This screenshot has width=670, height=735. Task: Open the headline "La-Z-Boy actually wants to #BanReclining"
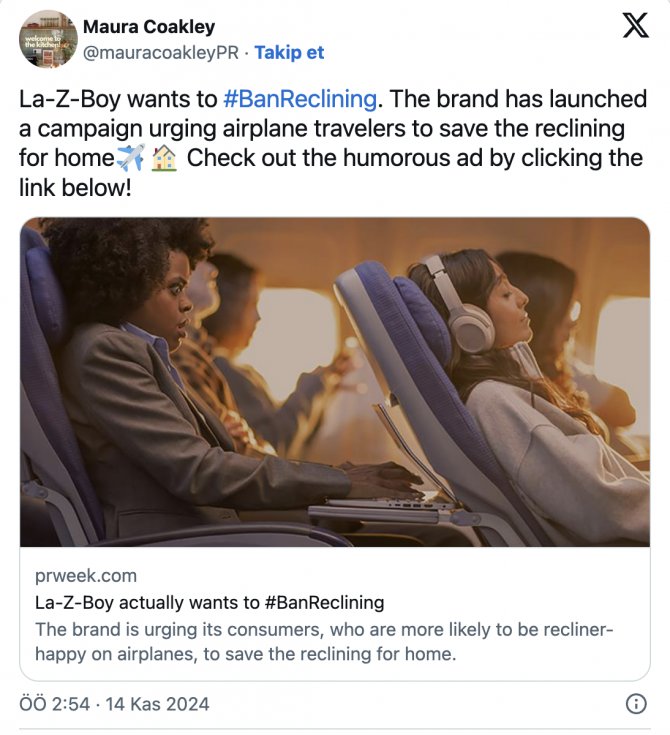[x=209, y=602]
